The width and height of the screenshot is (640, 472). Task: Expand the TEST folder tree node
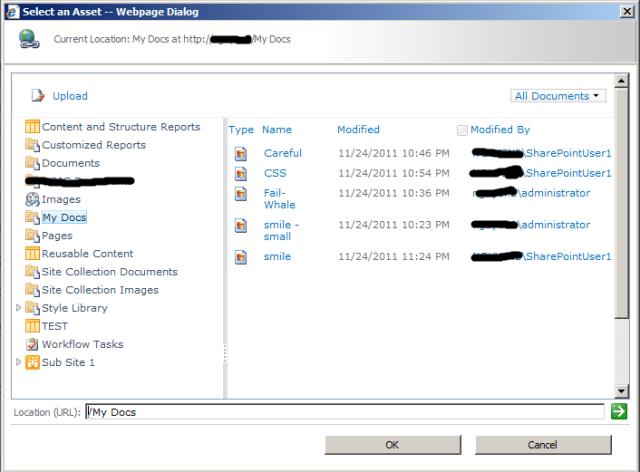(x=18, y=326)
